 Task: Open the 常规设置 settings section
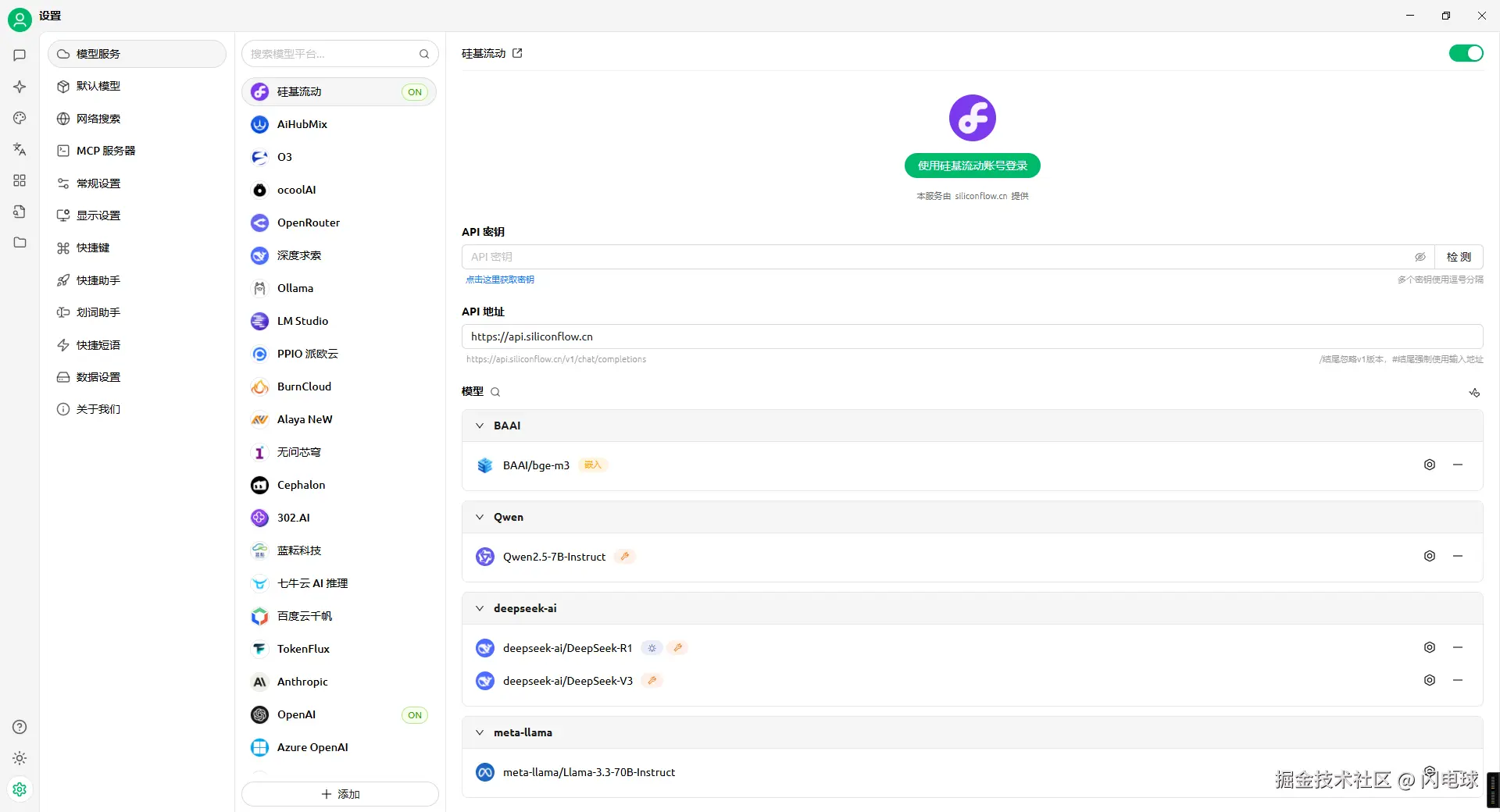tap(137, 183)
